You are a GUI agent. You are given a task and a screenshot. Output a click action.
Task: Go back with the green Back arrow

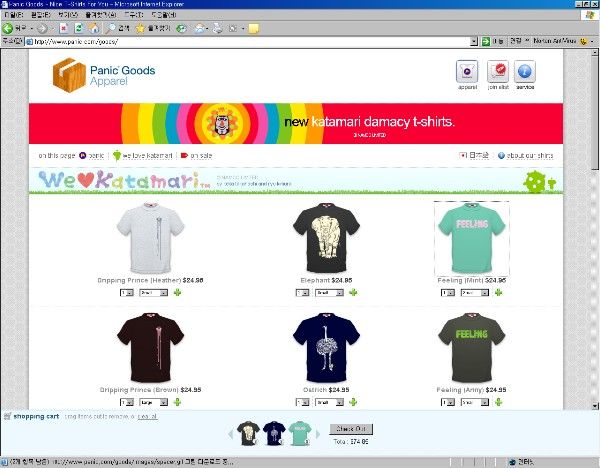tap(8, 28)
